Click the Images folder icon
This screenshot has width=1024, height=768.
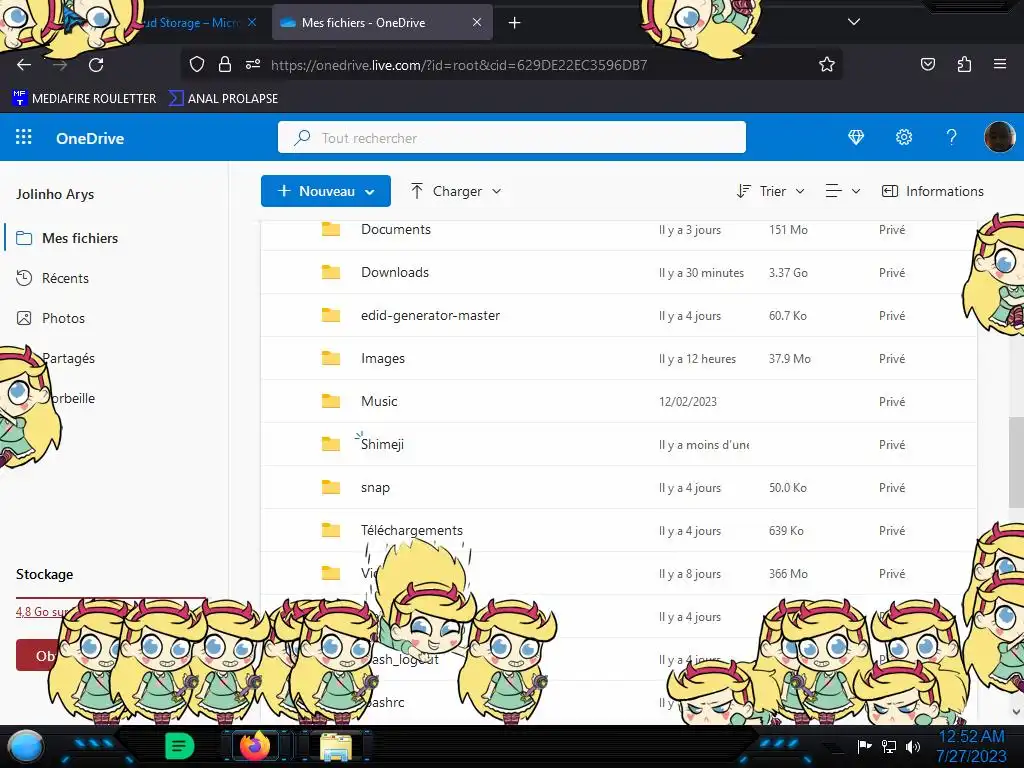click(331, 358)
